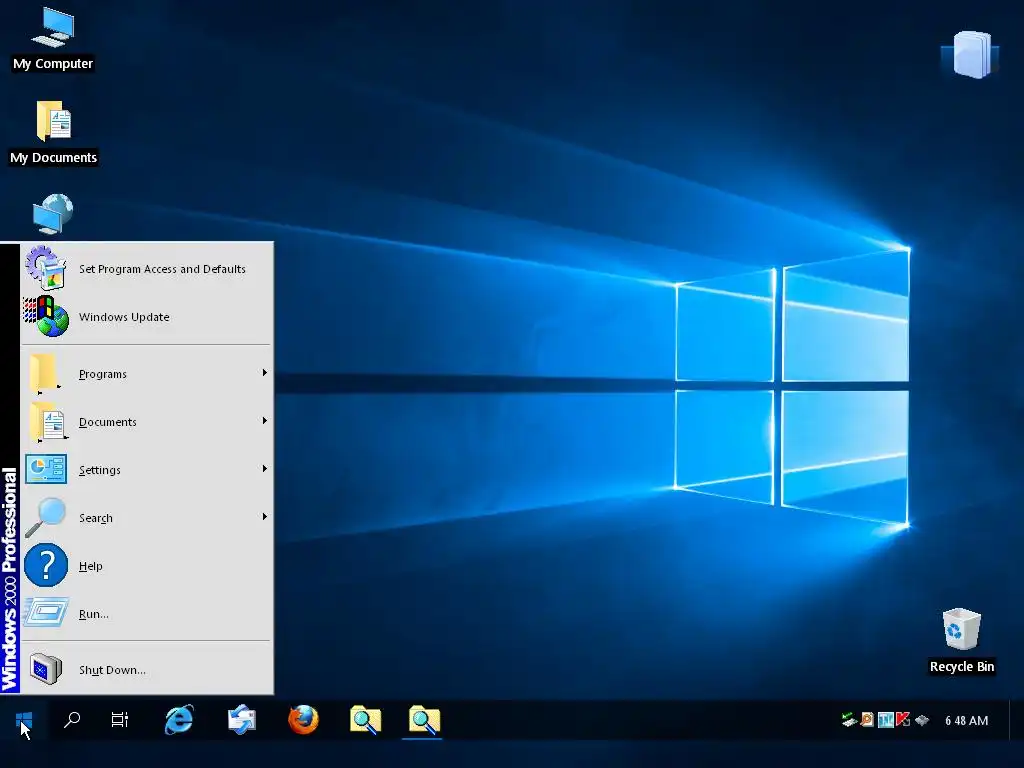Image resolution: width=1024 pixels, height=768 pixels.
Task: Choose Set Program Access and Defaults
Action: (x=148, y=269)
